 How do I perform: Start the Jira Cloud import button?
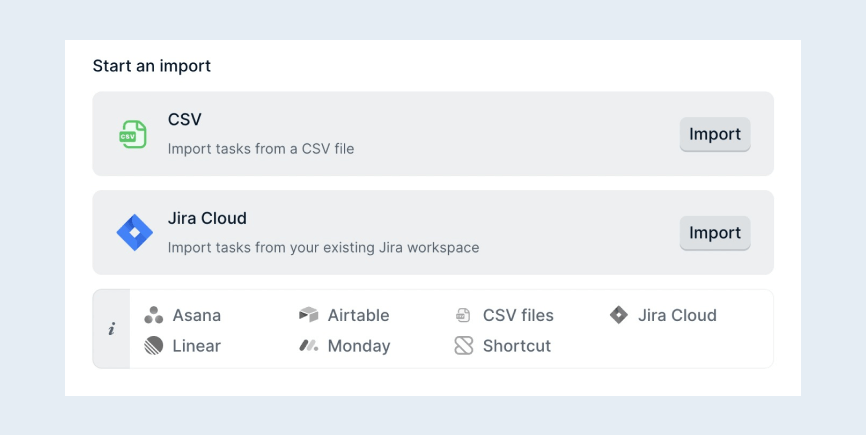click(715, 233)
